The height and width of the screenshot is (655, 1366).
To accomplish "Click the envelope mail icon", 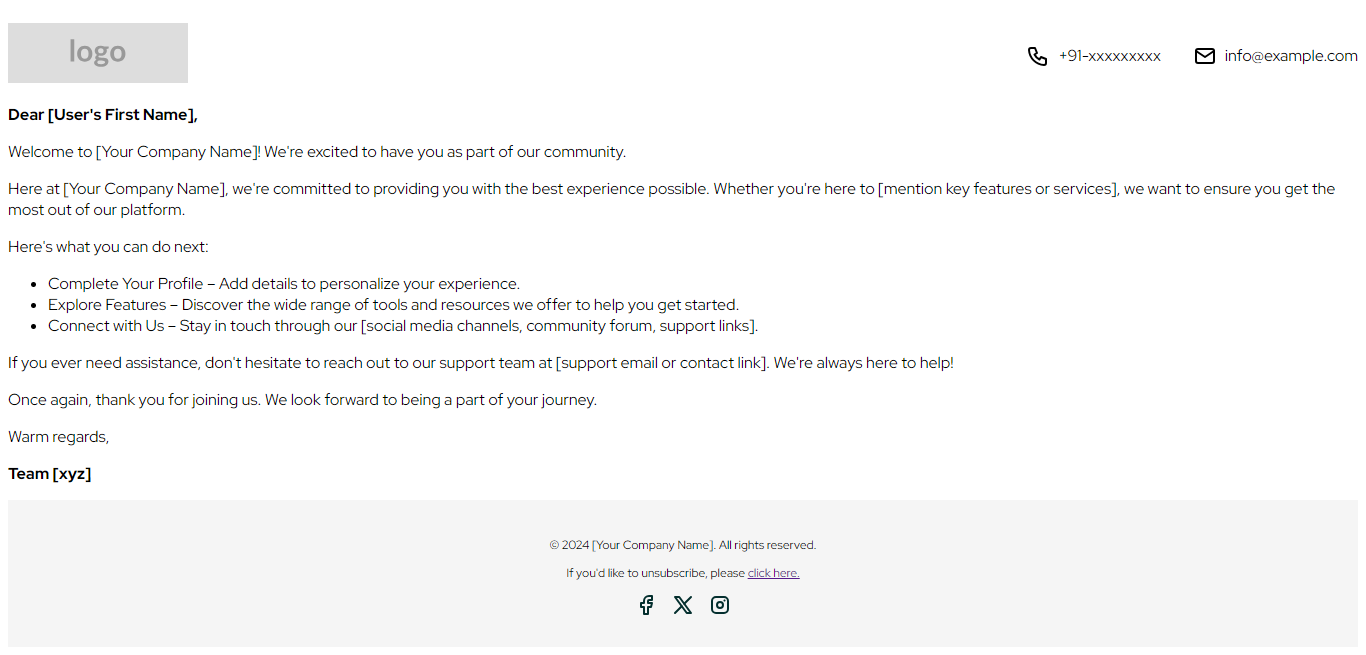I will (x=1205, y=56).
